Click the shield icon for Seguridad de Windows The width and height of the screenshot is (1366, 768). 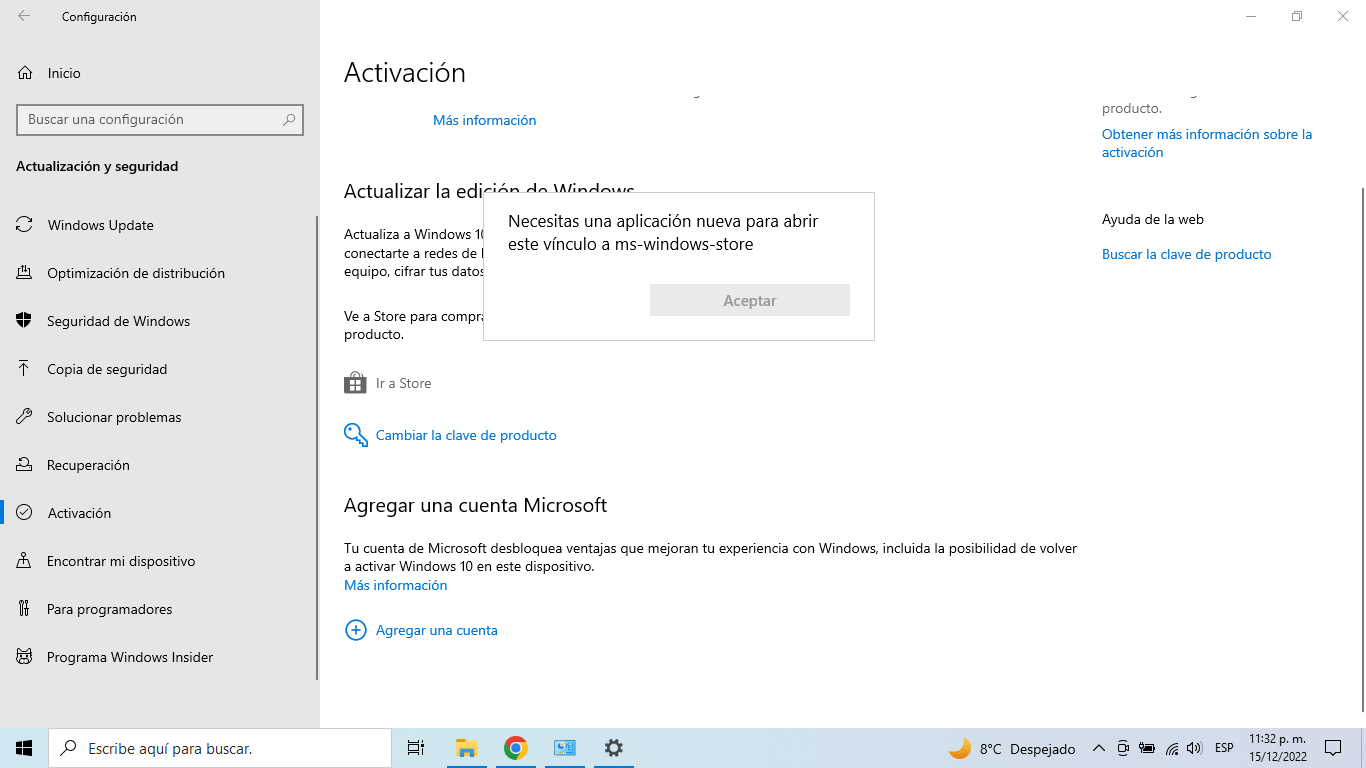coord(24,321)
